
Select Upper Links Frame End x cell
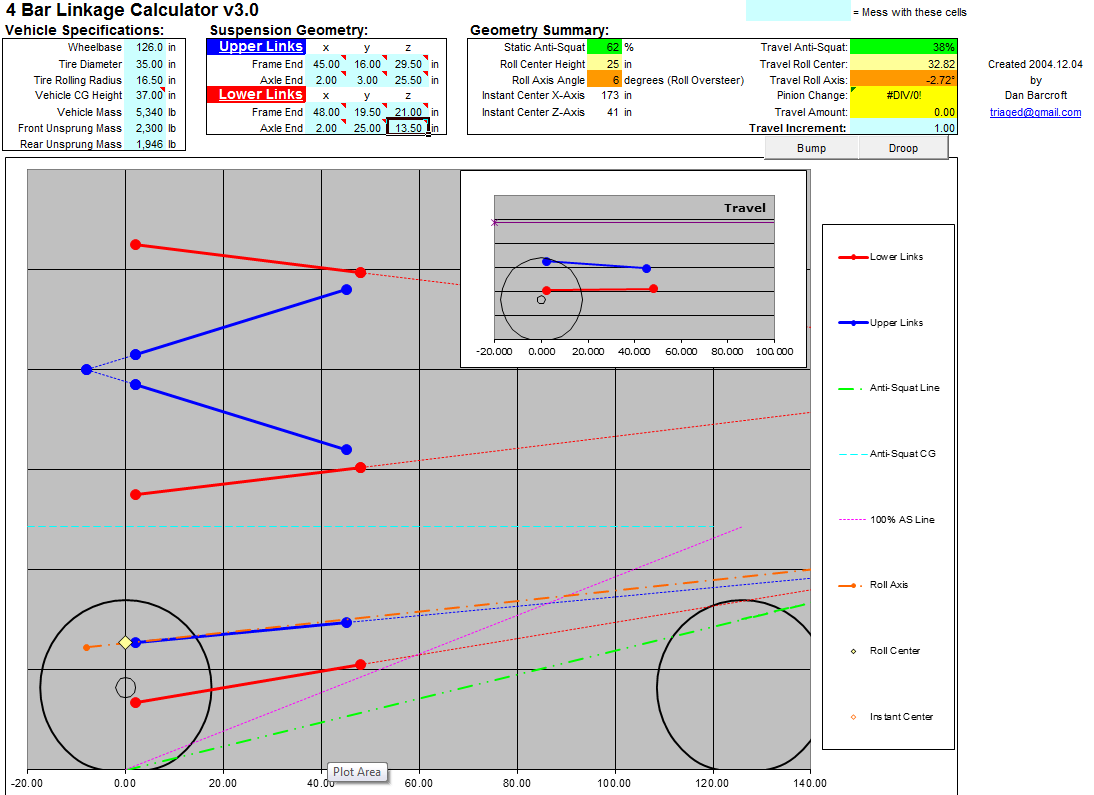click(x=326, y=64)
